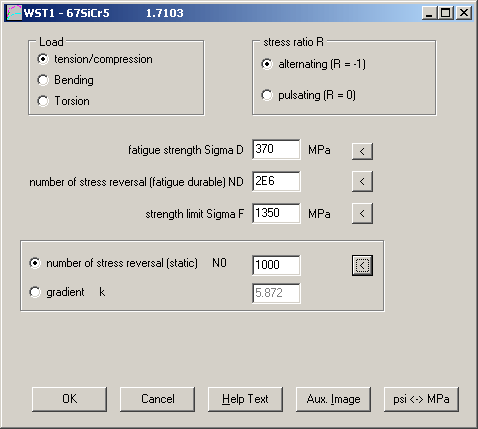This screenshot has height=429, width=478.
Task: Click the N0 input field showing 1000
Action: (x=276, y=265)
